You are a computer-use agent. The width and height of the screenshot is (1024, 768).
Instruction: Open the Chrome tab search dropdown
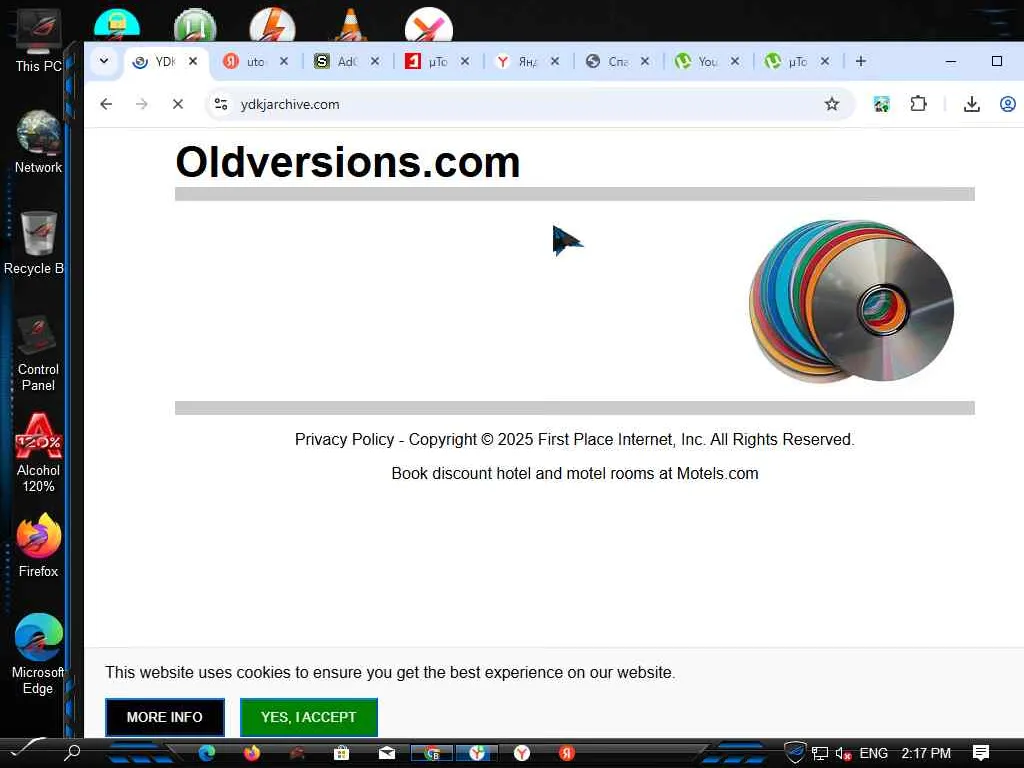point(104,61)
